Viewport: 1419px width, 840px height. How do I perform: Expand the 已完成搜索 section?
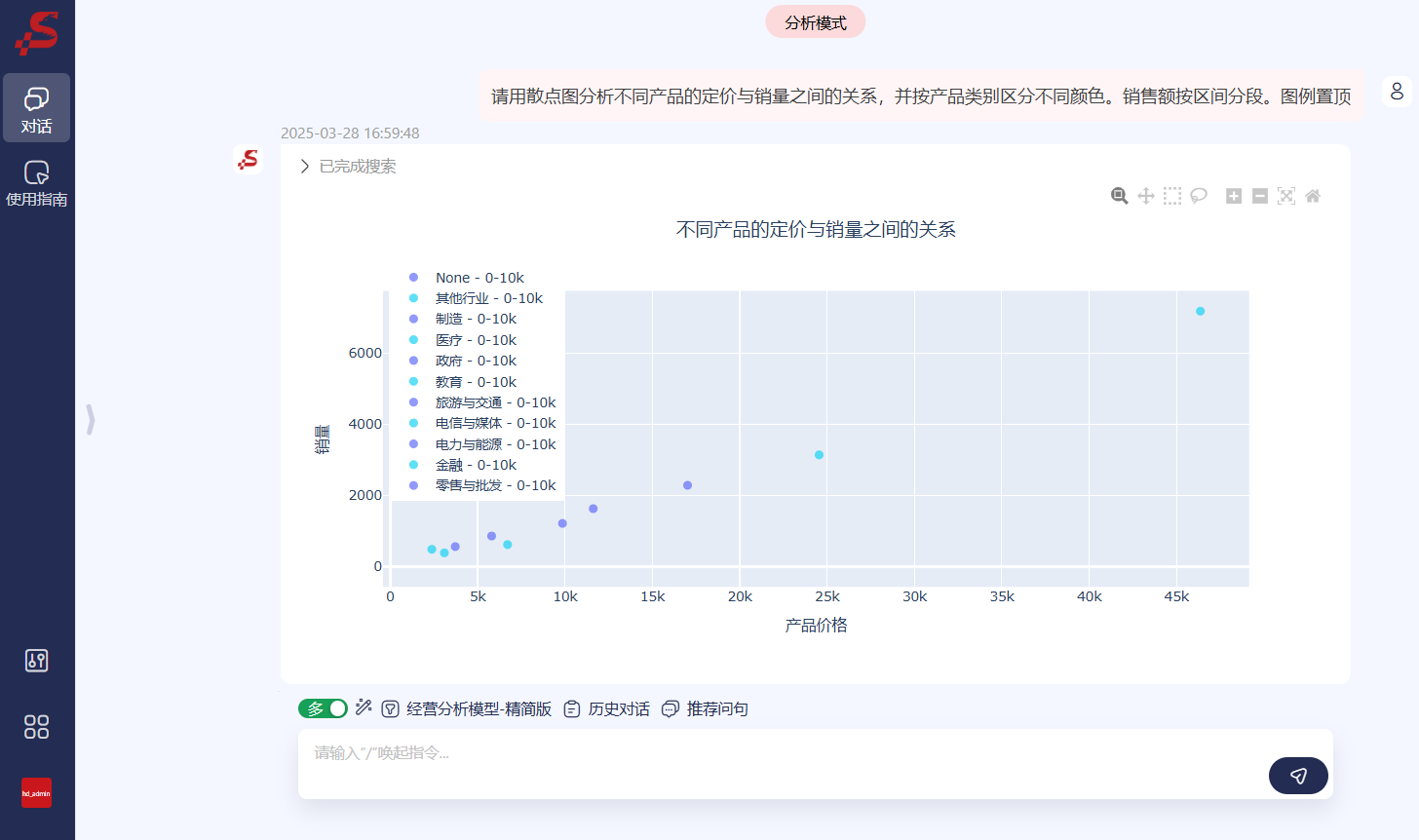point(304,166)
